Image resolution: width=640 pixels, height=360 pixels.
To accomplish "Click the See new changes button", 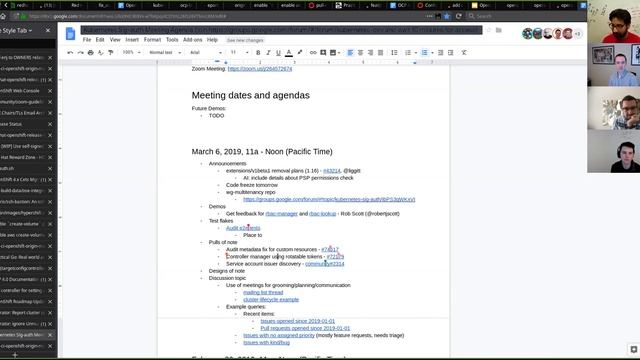I will point(245,40).
